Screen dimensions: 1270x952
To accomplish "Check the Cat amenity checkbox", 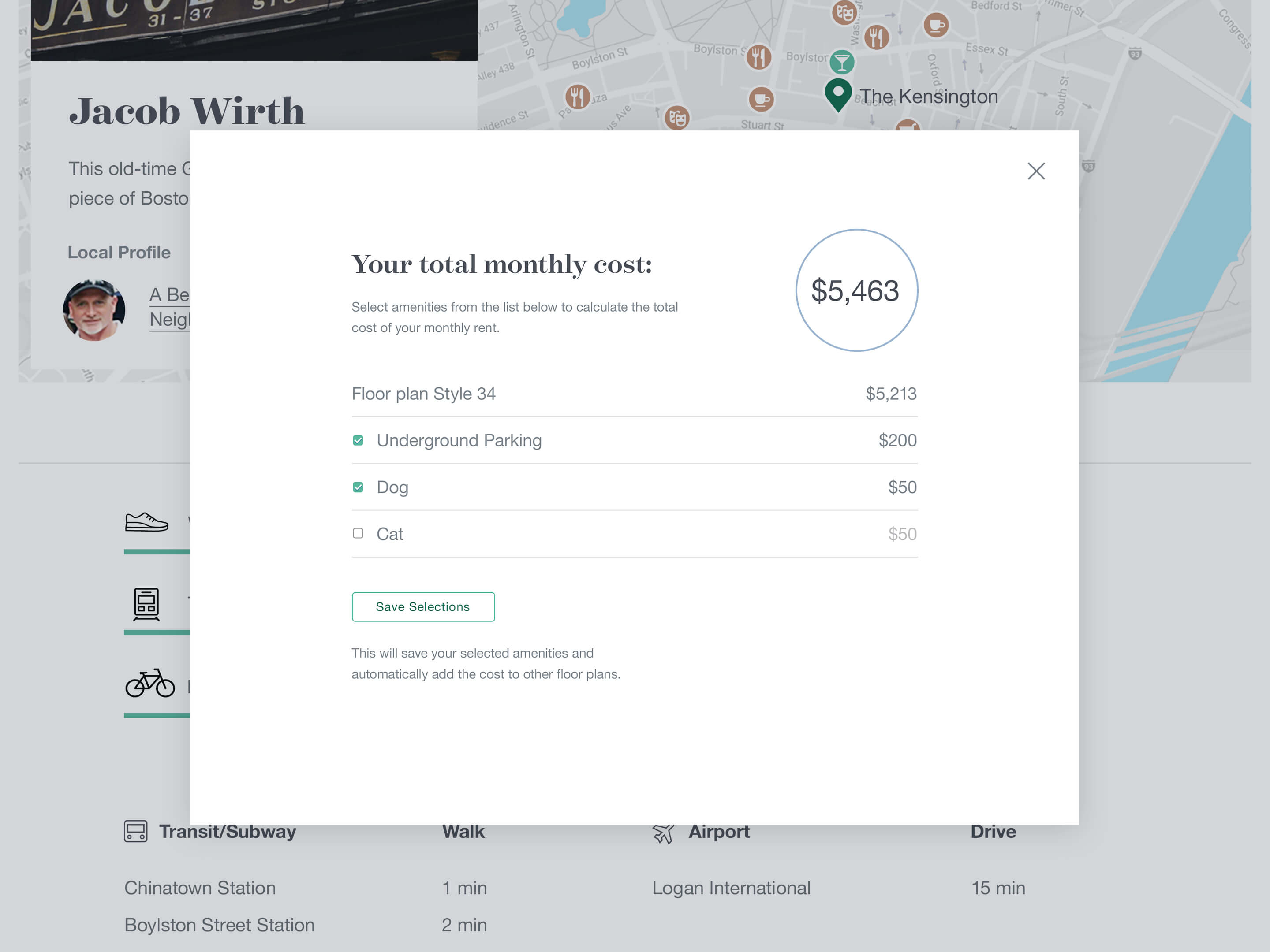I will point(358,534).
